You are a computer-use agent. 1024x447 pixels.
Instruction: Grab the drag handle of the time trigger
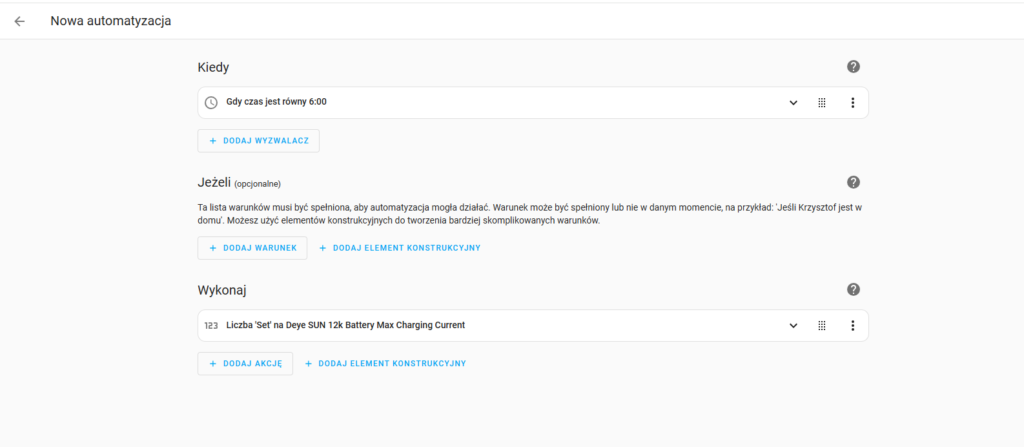(822, 102)
